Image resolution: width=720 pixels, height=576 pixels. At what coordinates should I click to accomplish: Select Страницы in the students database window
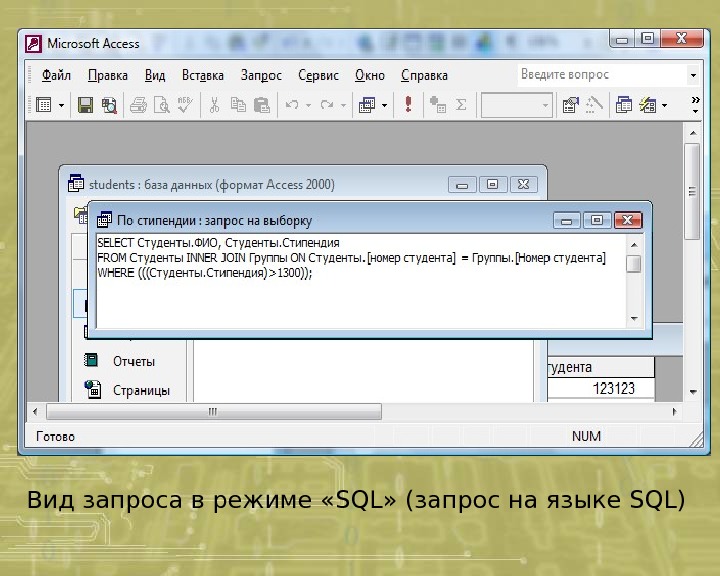(141, 390)
